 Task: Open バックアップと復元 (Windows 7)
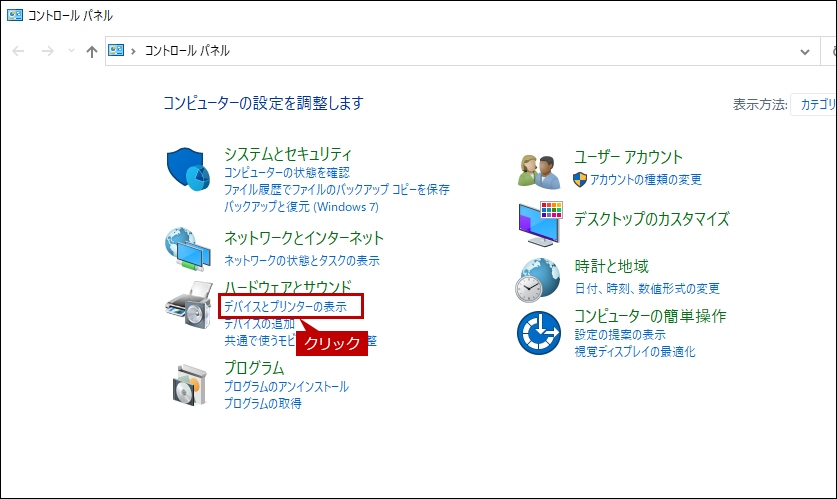pyautogui.click(x=301, y=207)
